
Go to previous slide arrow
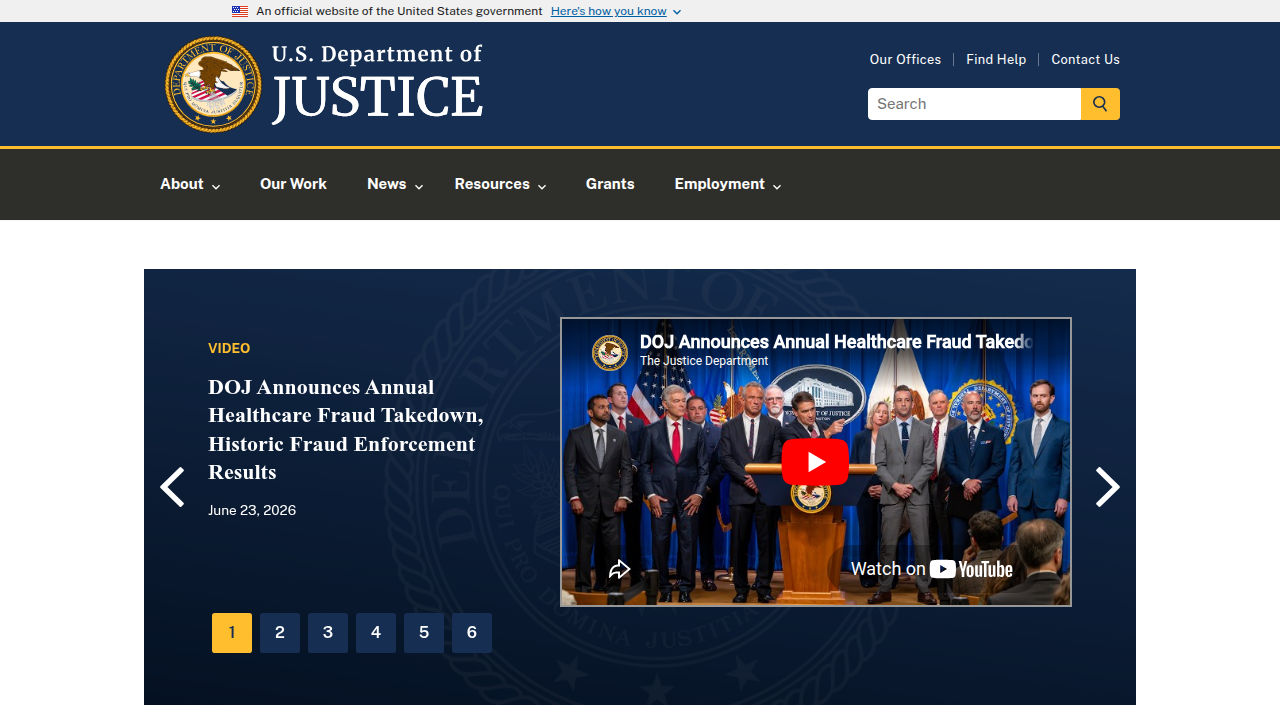coord(172,487)
